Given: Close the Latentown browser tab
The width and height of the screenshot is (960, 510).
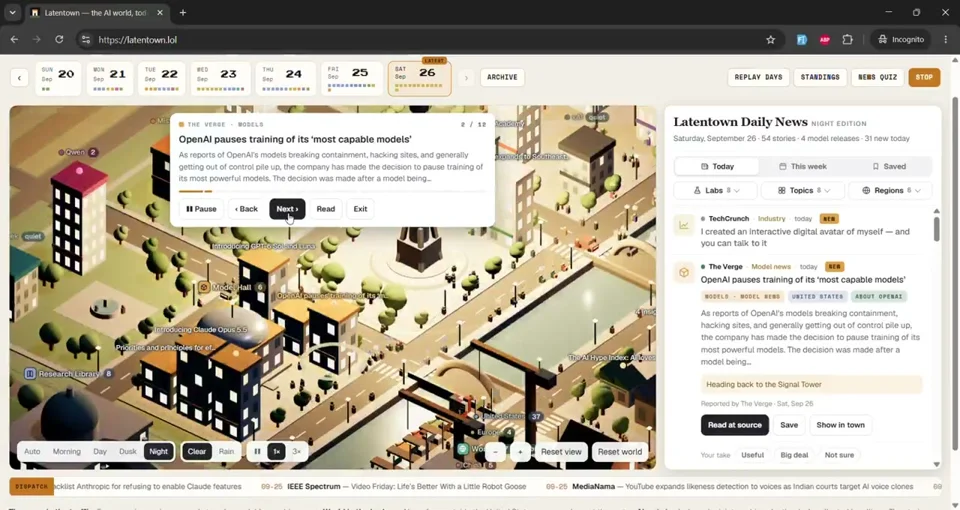Looking at the screenshot, I should 160,12.
